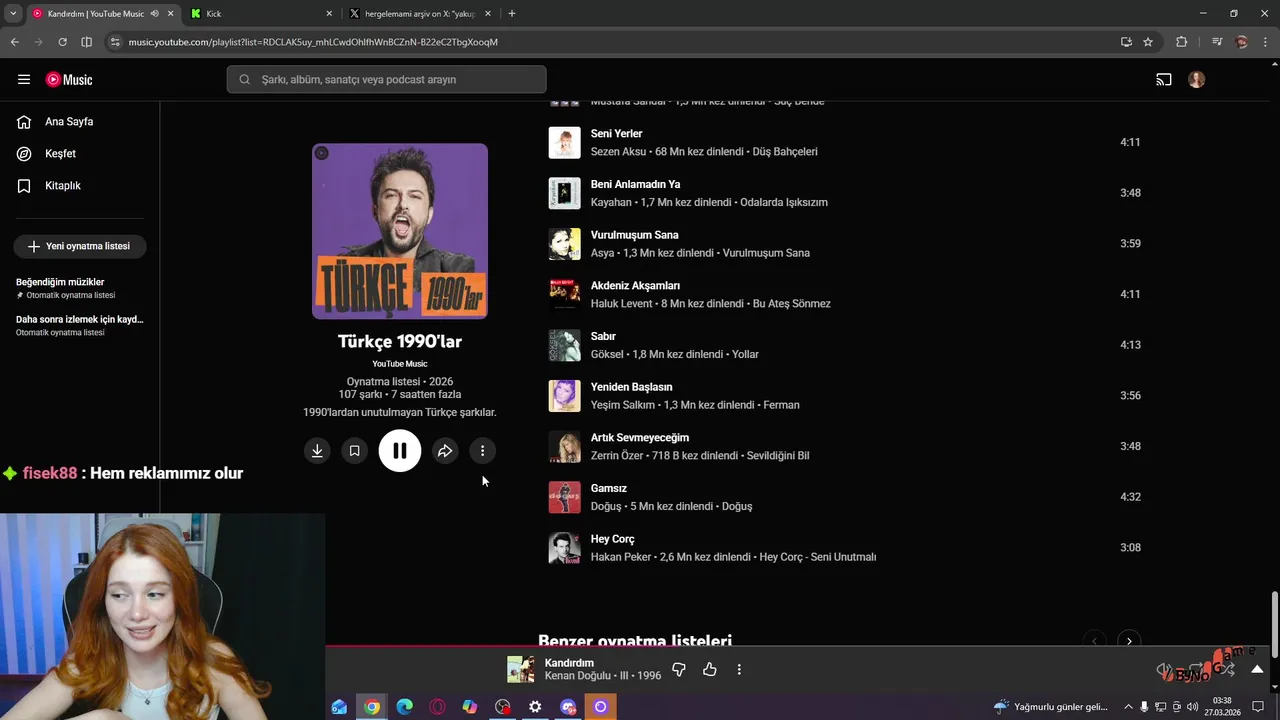Image resolution: width=1280 pixels, height=720 pixels.
Task: Play Sabır by Göksel
Action: point(603,337)
